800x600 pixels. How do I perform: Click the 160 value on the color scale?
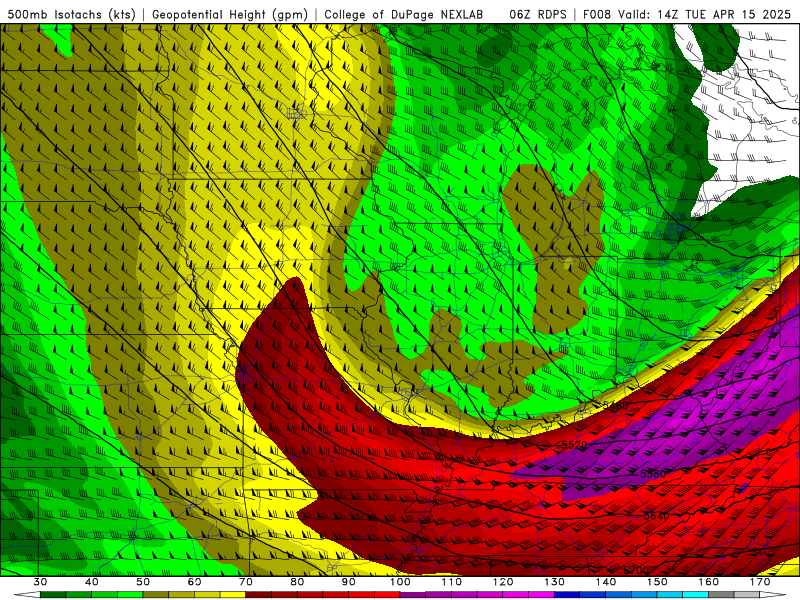pos(709,582)
